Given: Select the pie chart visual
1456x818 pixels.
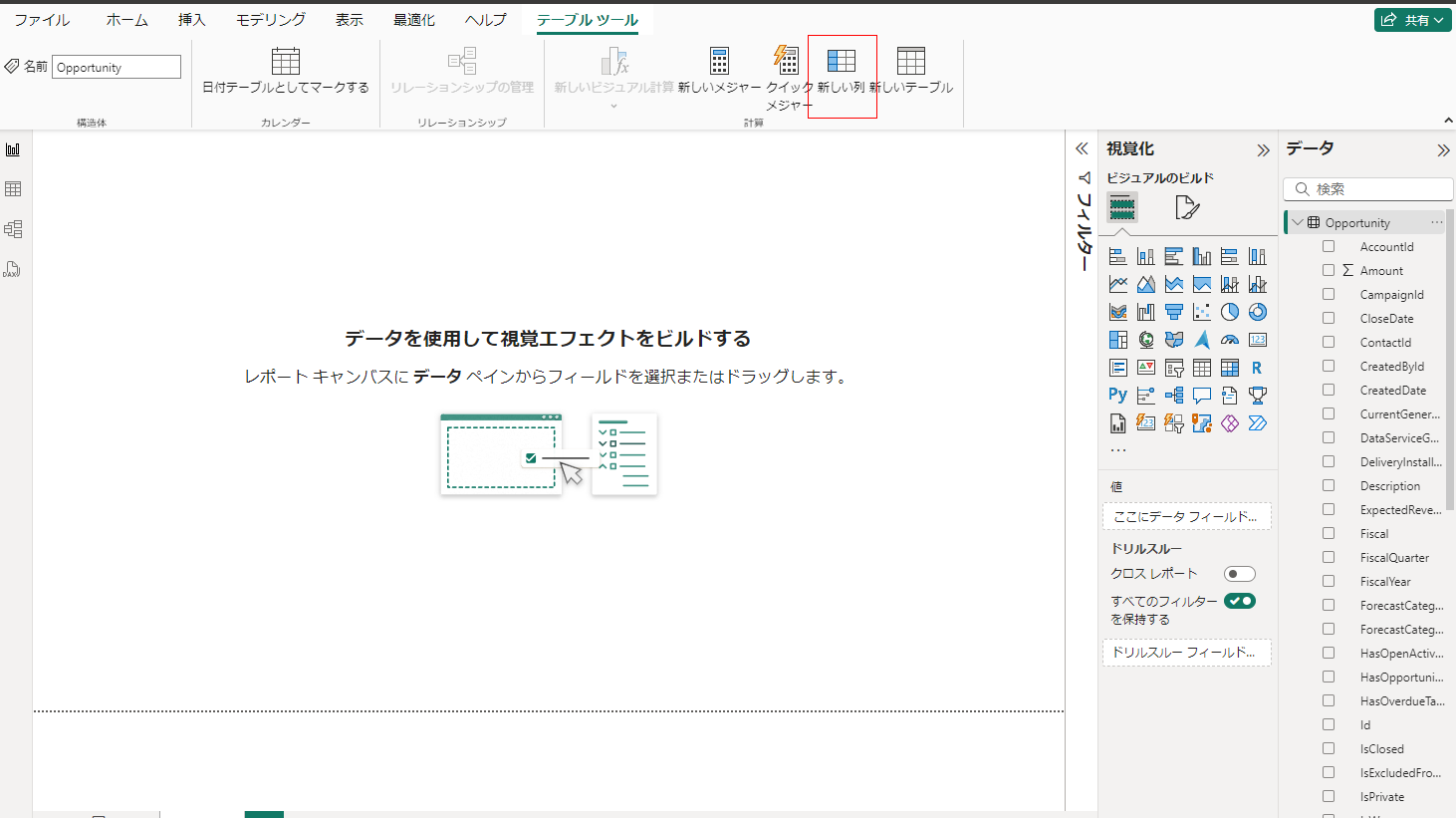Looking at the screenshot, I should pos(1230,312).
